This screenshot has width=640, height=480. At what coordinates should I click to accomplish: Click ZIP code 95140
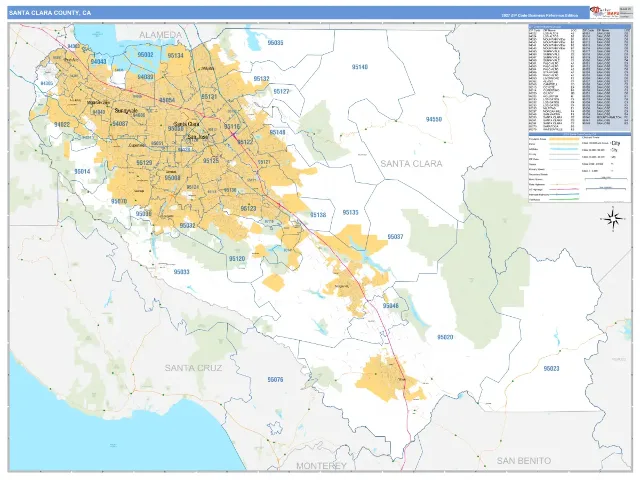360,67
